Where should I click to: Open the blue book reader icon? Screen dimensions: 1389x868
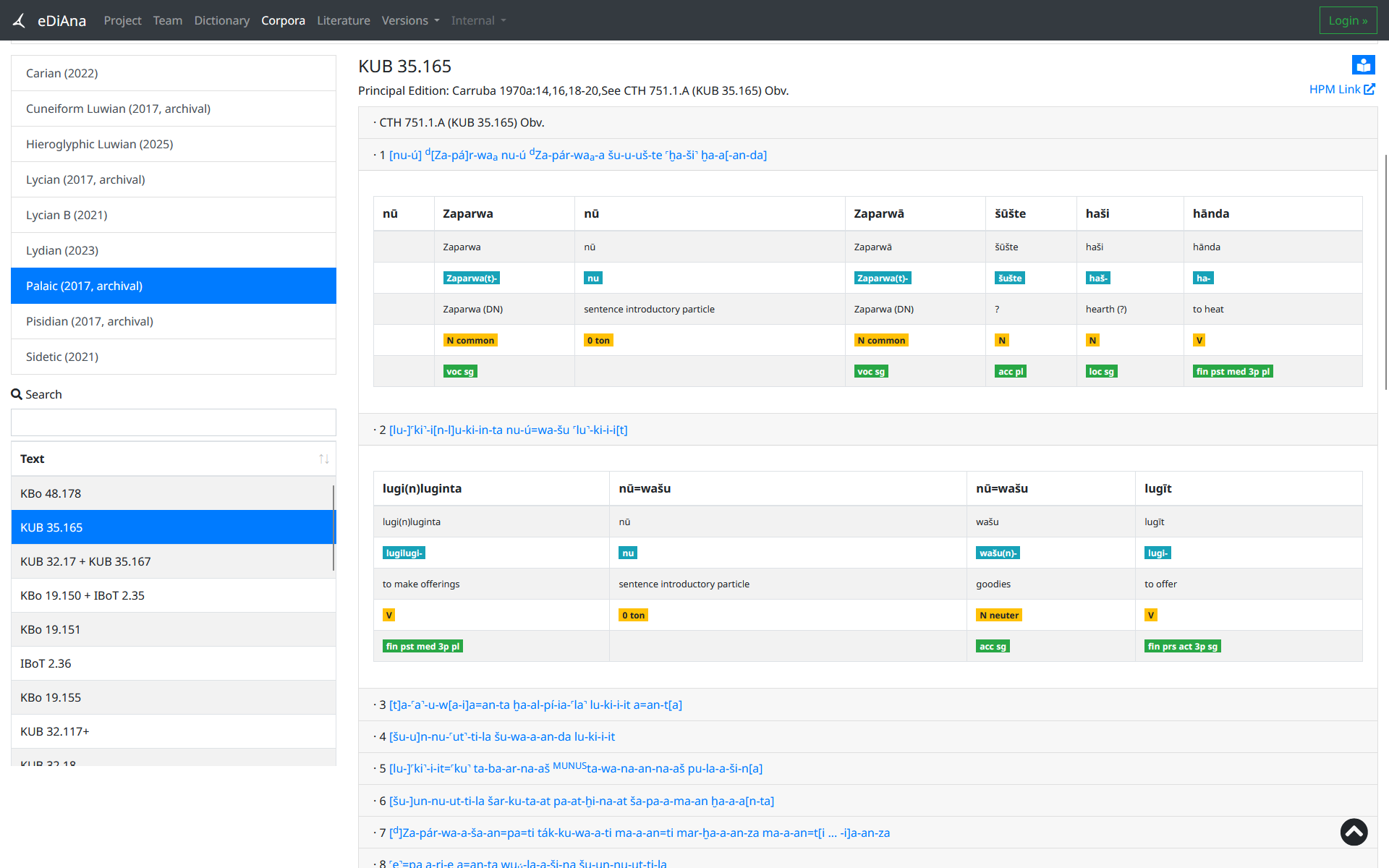[1363, 65]
